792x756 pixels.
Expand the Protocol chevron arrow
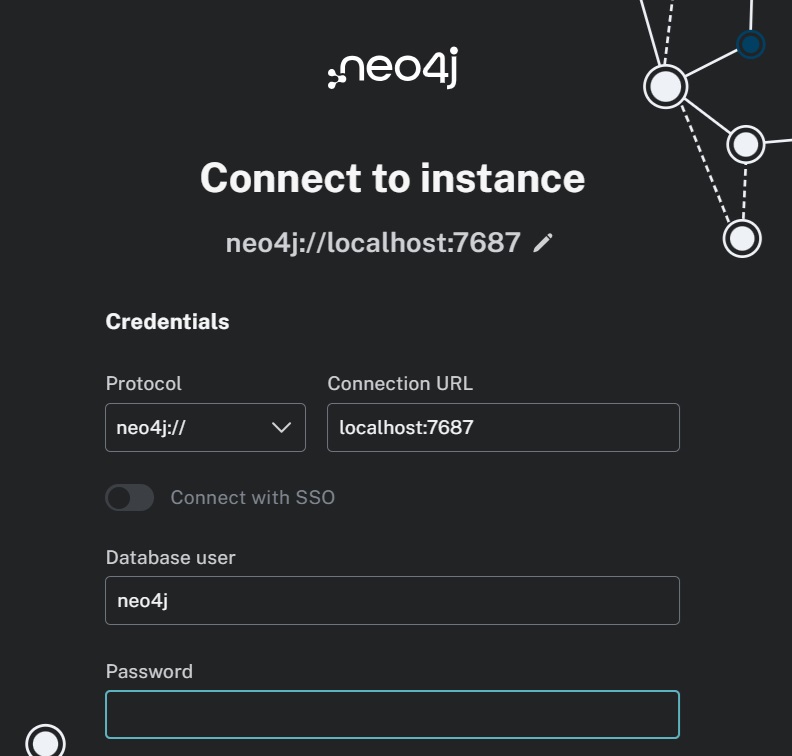(x=281, y=428)
